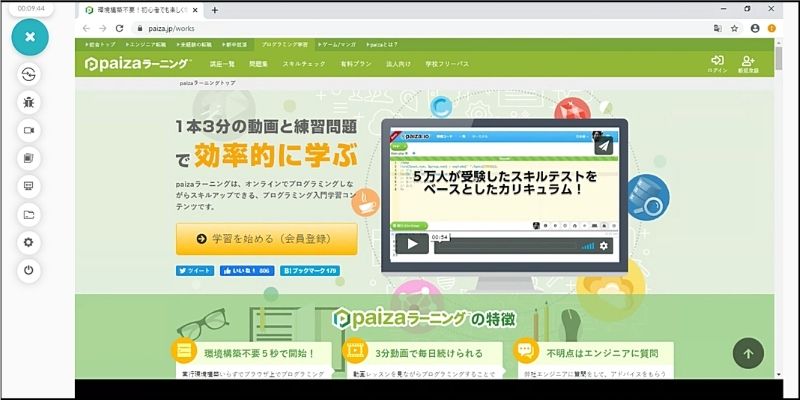Open video player settings gear
Image resolution: width=800 pixels, height=400 pixels.
pos(604,246)
